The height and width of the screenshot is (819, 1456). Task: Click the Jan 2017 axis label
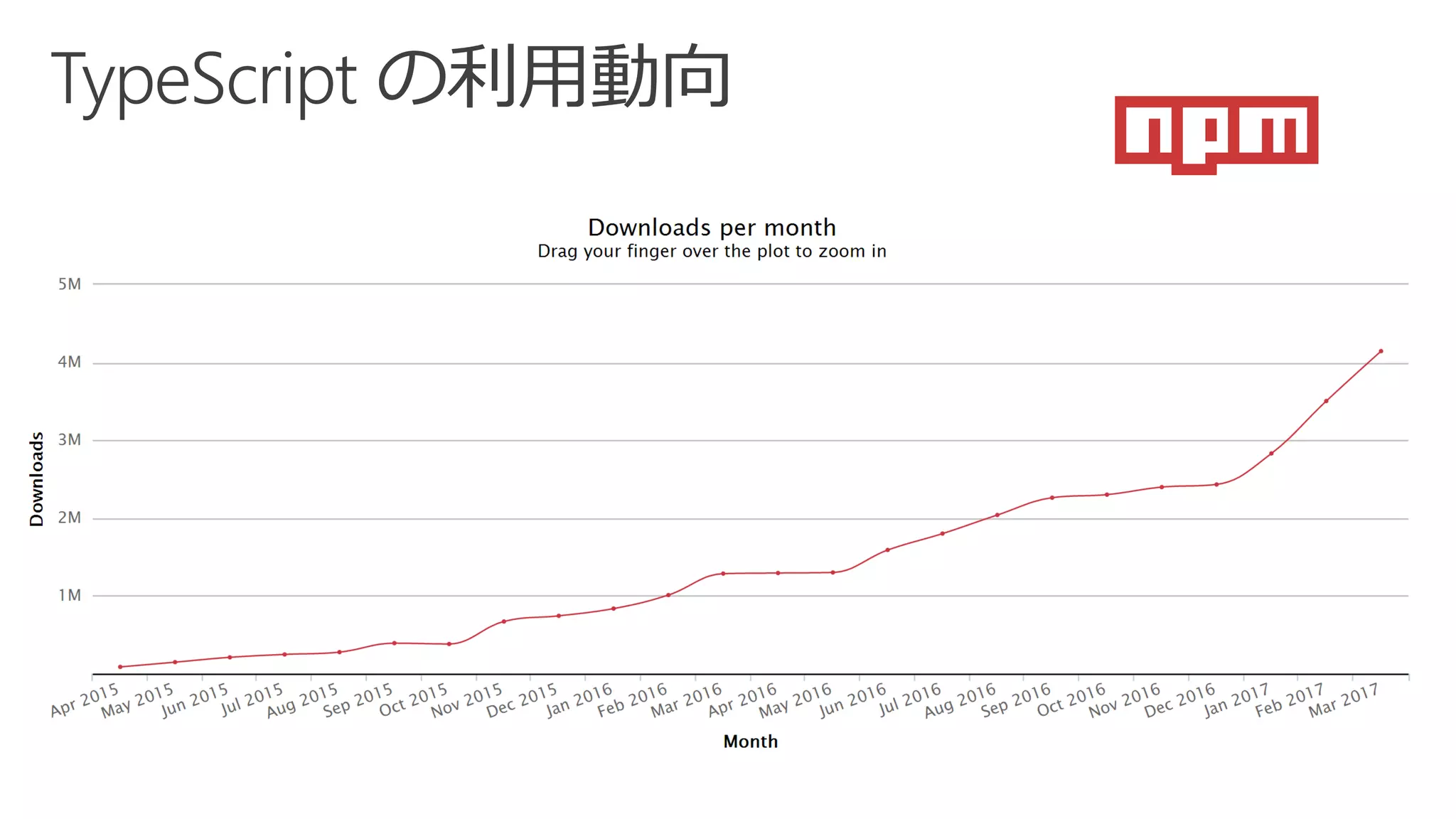(1236, 700)
